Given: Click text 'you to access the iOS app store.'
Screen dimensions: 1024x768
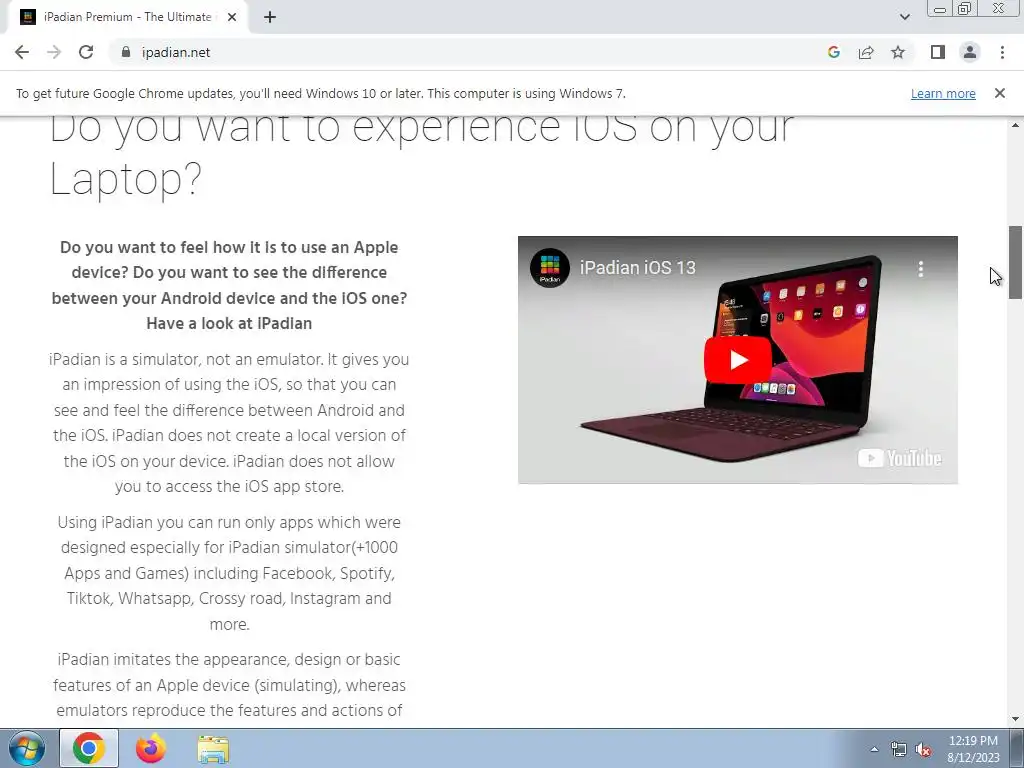Looking at the screenshot, I should click(x=229, y=487).
